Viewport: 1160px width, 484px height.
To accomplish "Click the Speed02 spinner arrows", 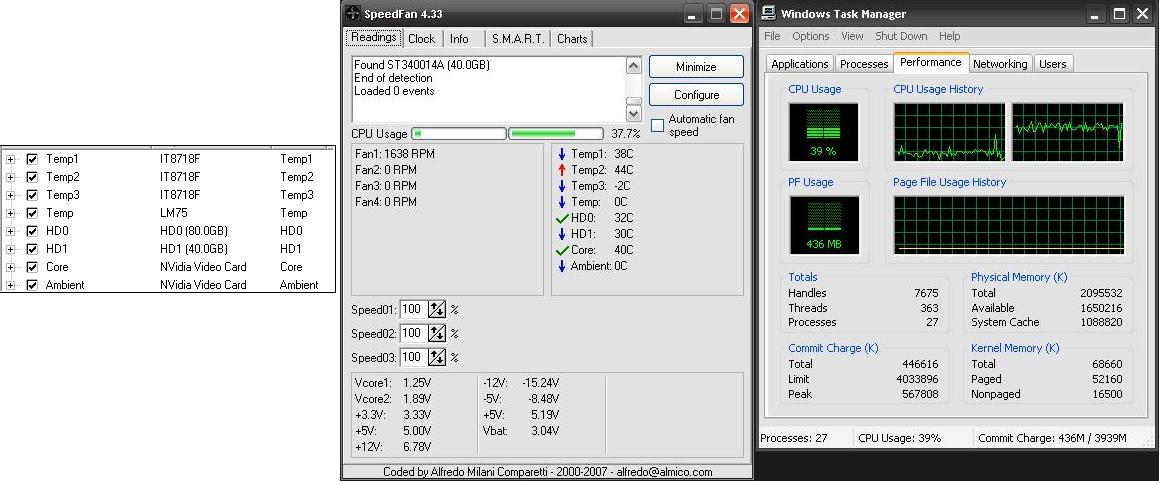I will 437,333.
